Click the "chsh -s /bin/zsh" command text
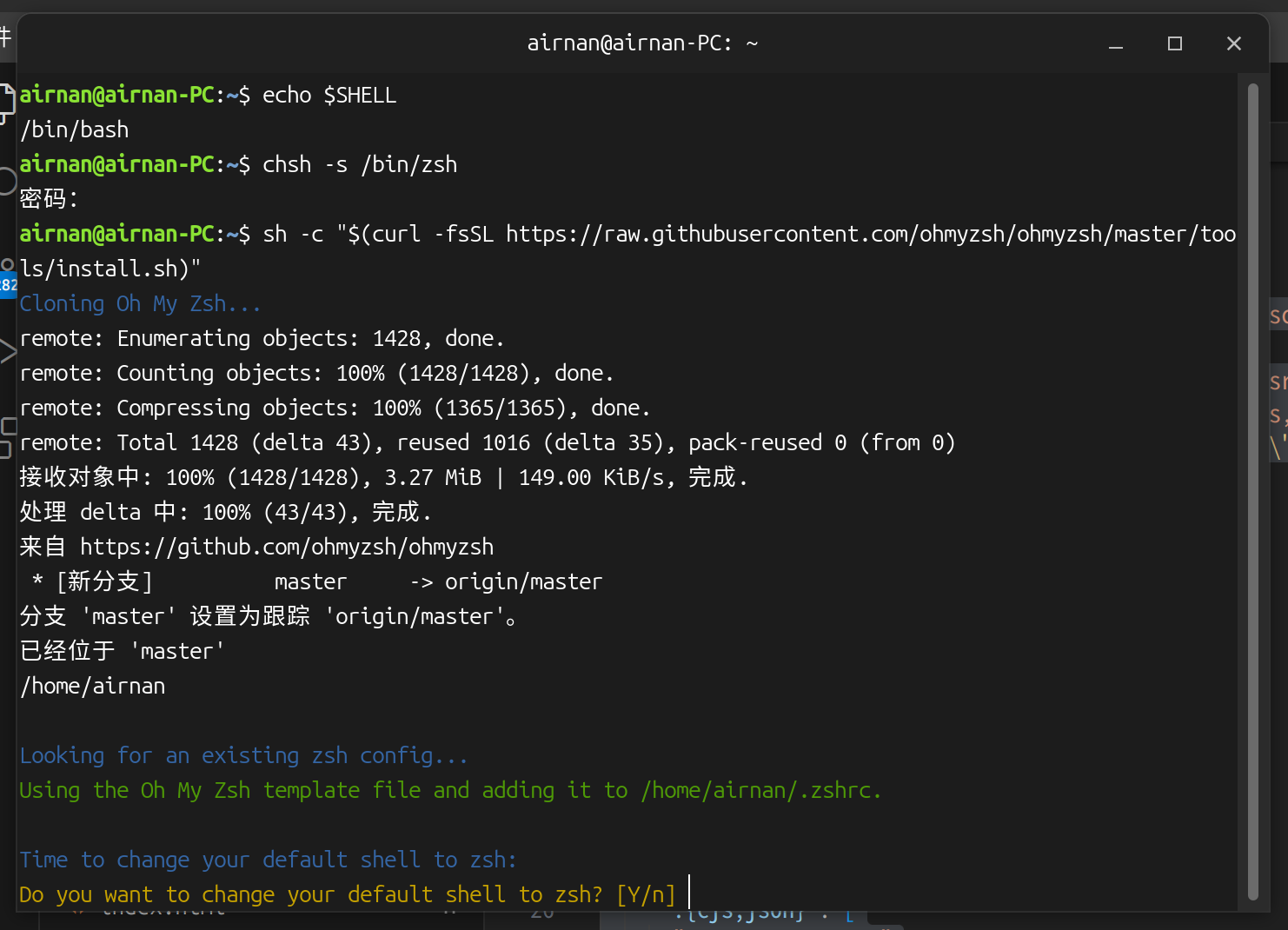Image resolution: width=1288 pixels, height=930 pixels. coord(360,165)
